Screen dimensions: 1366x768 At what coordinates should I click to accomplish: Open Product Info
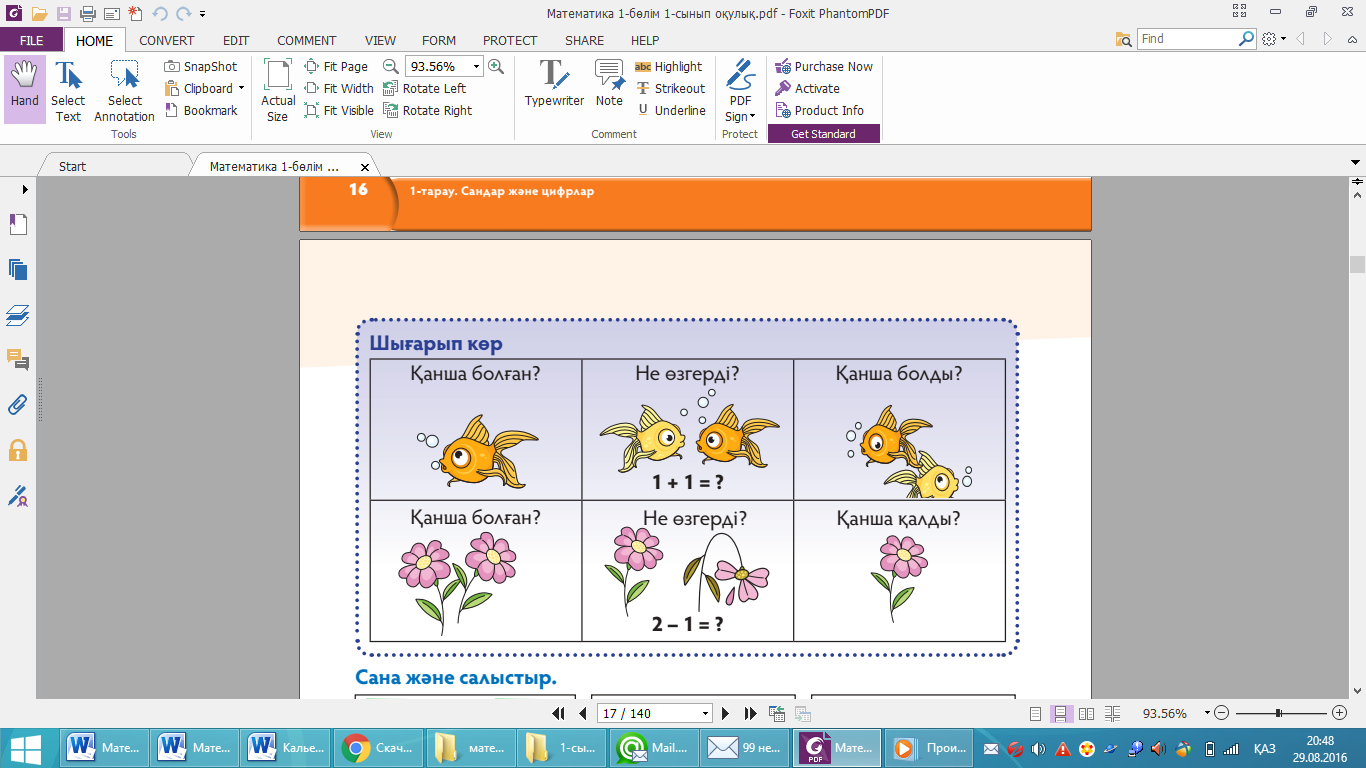(x=820, y=110)
